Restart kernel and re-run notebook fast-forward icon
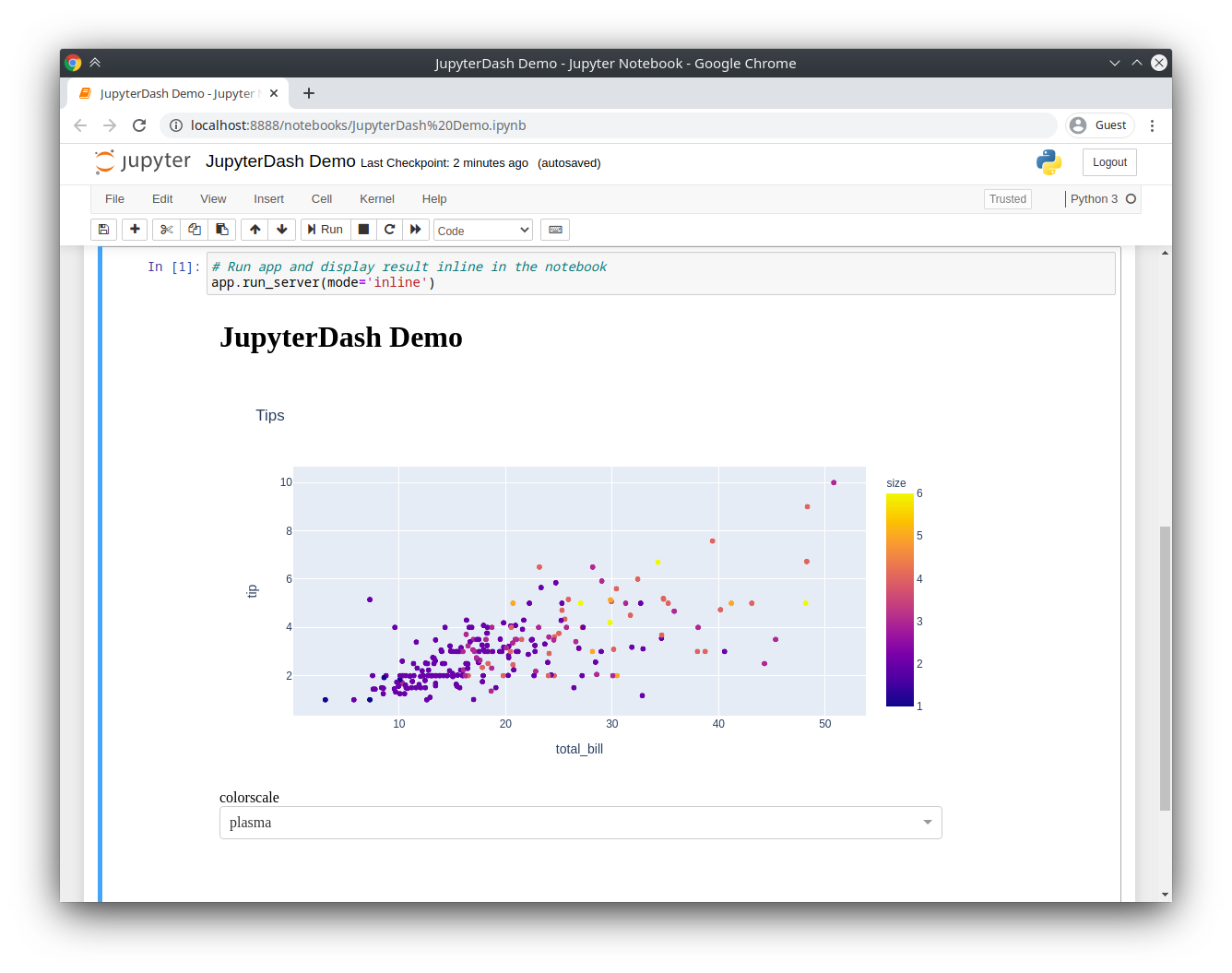Screen dimensions: 1232x973 pyautogui.click(x=417, y=229)
